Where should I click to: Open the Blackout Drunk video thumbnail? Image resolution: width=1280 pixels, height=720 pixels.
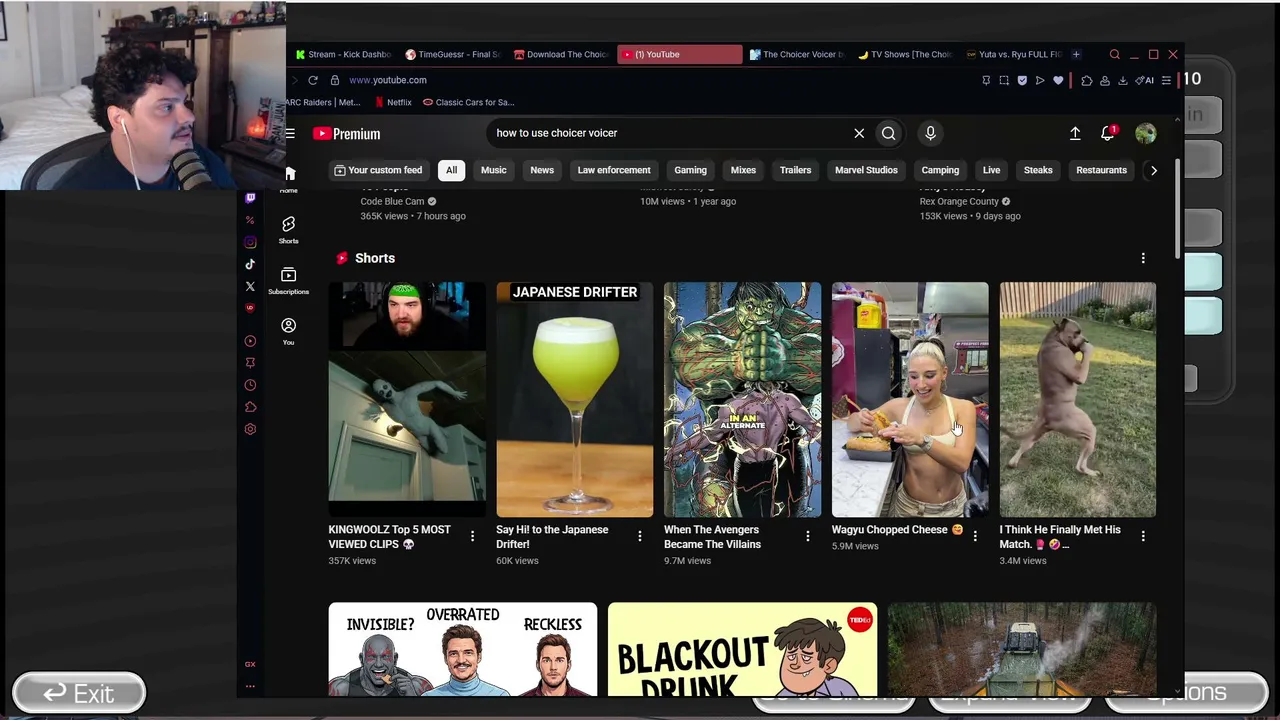[x=742, y=649]
